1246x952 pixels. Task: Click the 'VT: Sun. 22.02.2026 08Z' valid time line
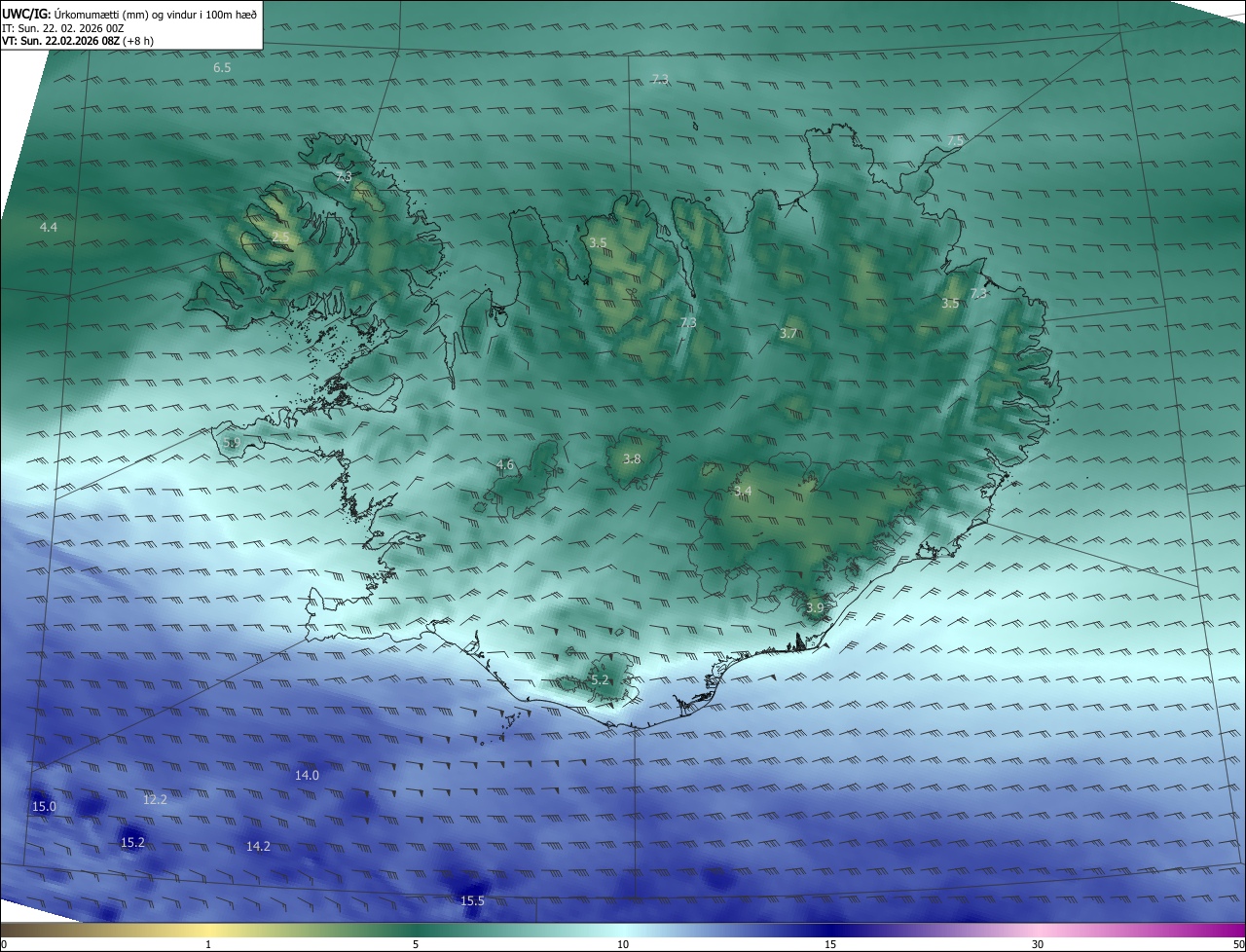pos(78,41)
